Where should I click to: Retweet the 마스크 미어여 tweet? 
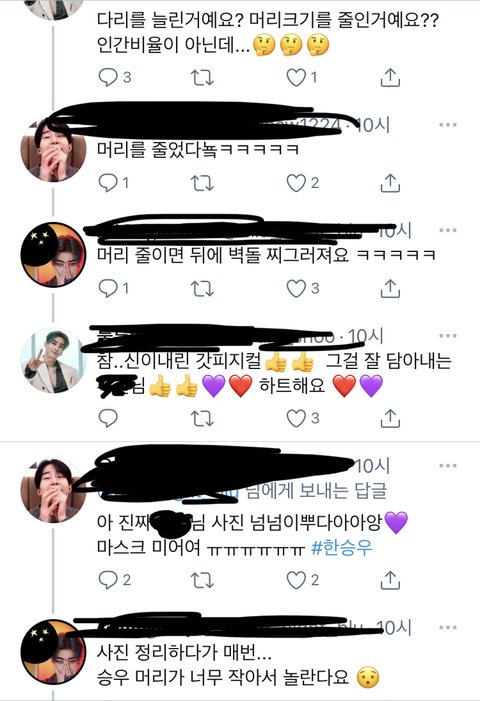(x=202, y=580)
